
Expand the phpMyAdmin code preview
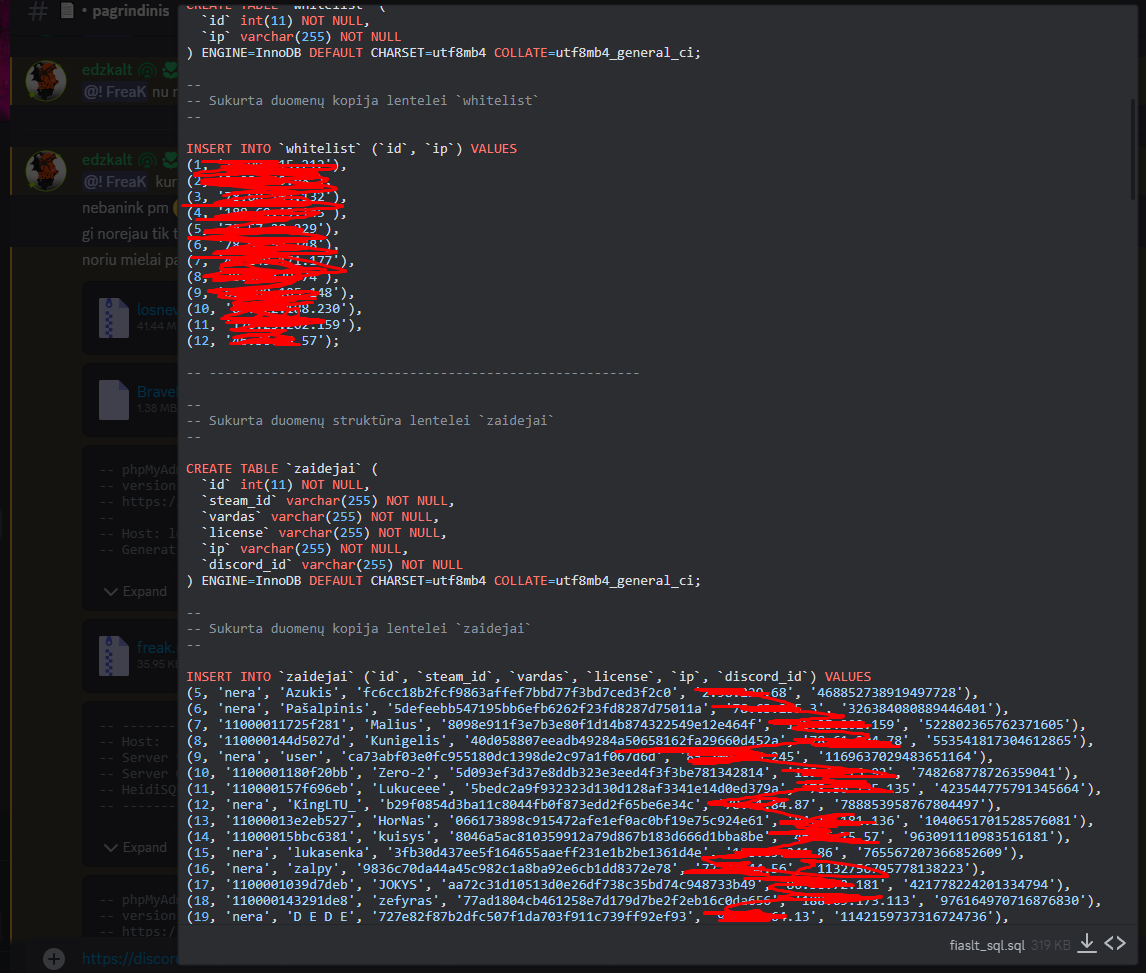point(137,592)
